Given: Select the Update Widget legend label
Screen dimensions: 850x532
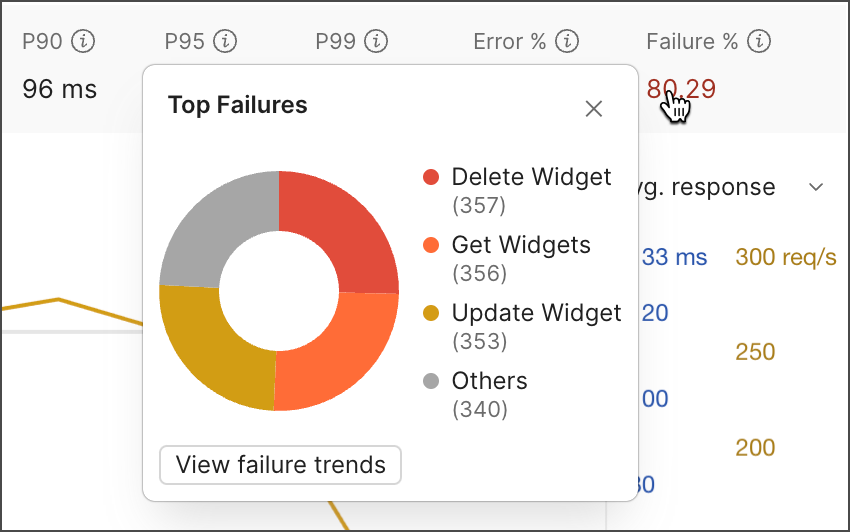Looking at the screenshot, I should coord(536,314).
